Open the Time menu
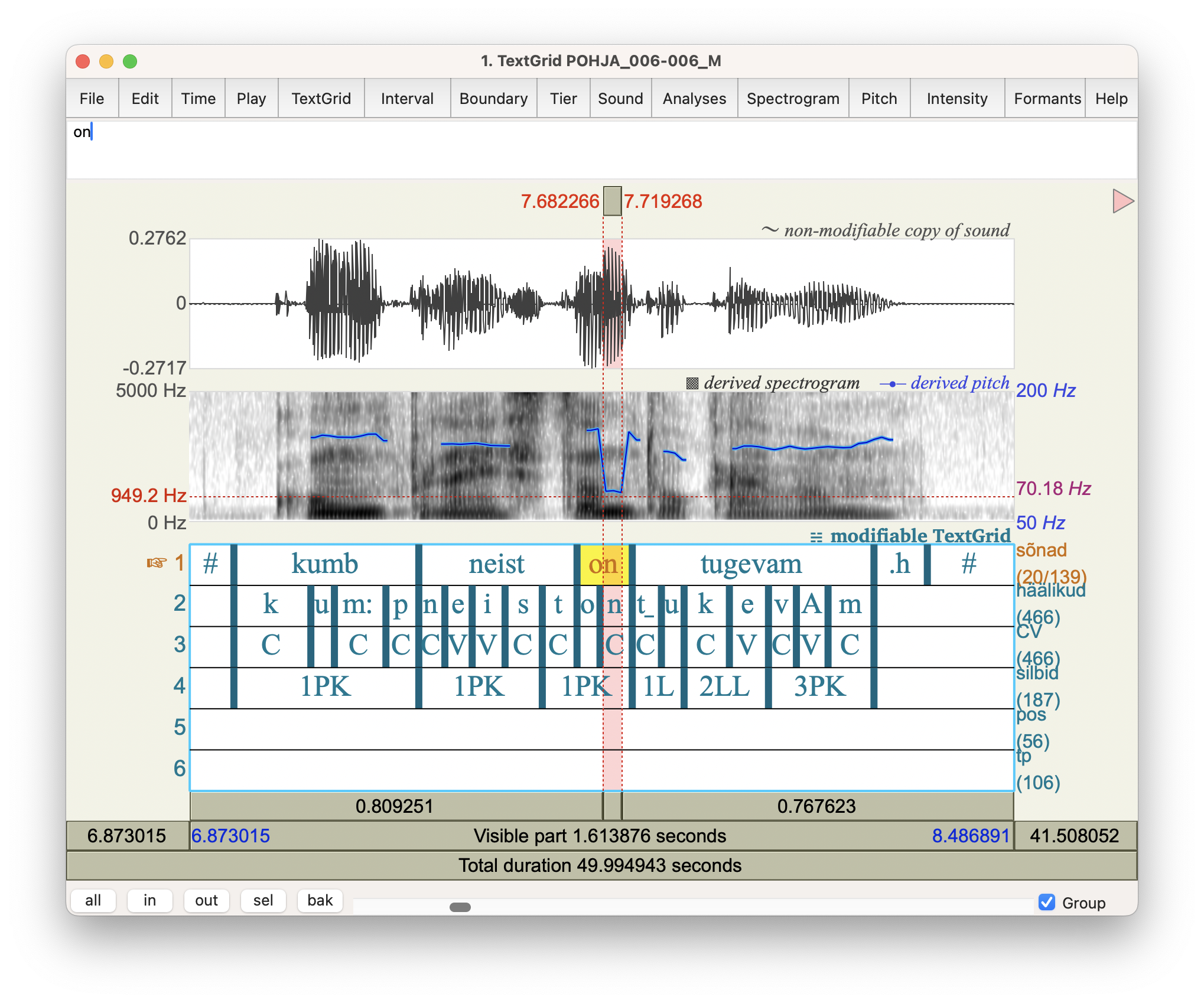The height and width of the screenshot is (1003, 1204). (x=198, y=99)
